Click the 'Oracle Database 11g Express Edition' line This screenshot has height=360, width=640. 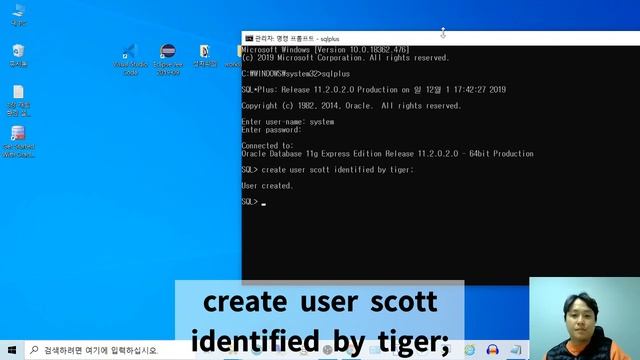click(x=387, y=154)
